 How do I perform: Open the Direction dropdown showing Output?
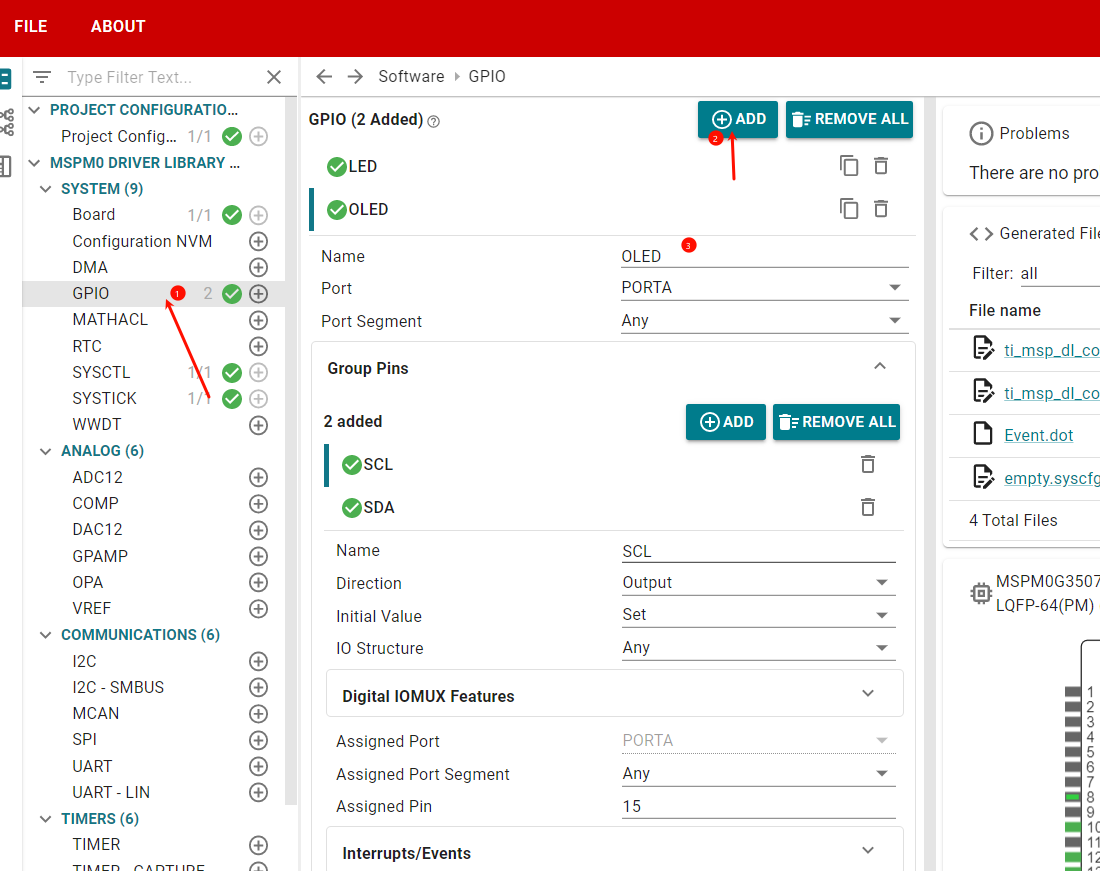click(x=758, y=583)
